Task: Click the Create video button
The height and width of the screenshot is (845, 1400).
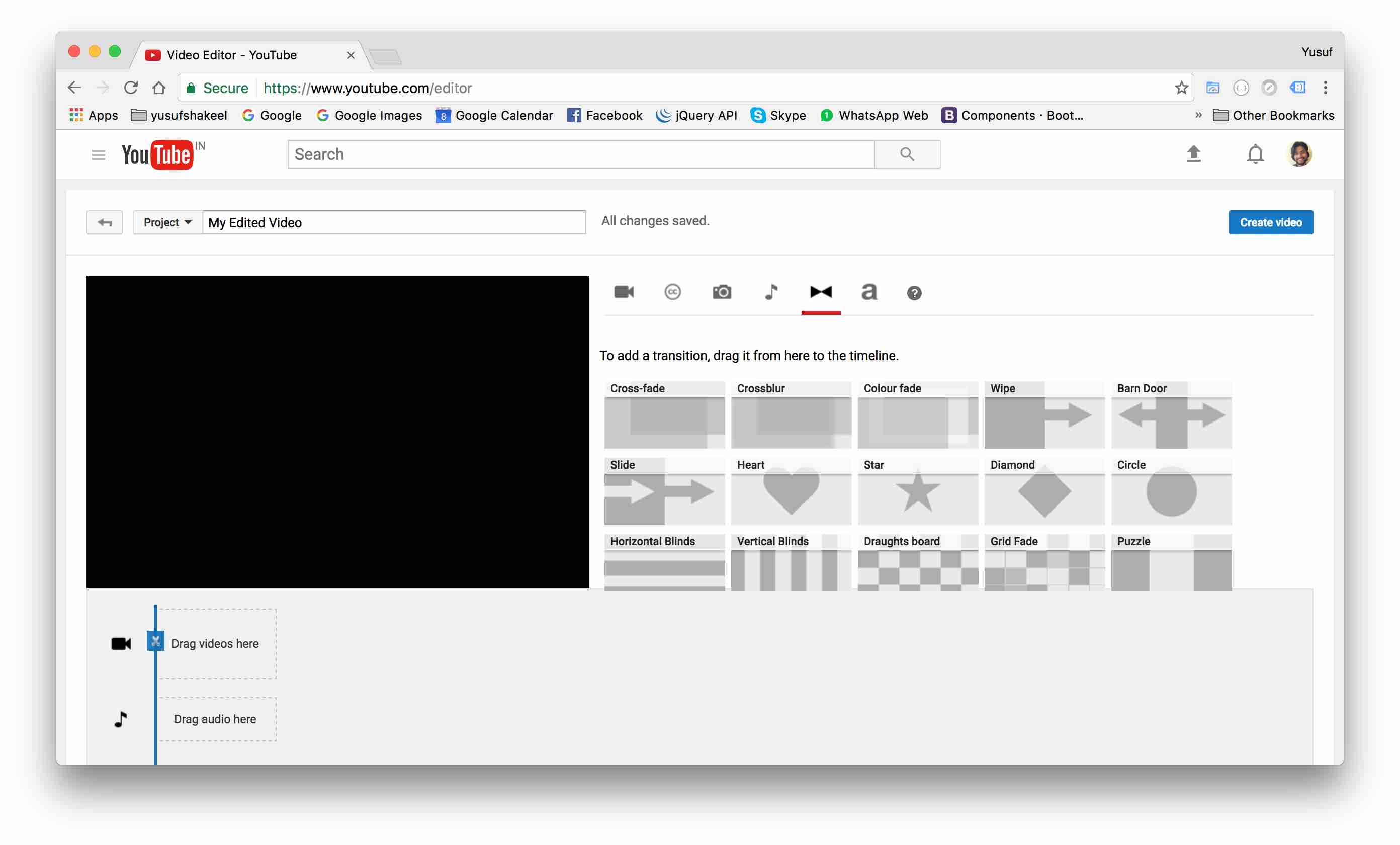Action: coord(1270,222)
